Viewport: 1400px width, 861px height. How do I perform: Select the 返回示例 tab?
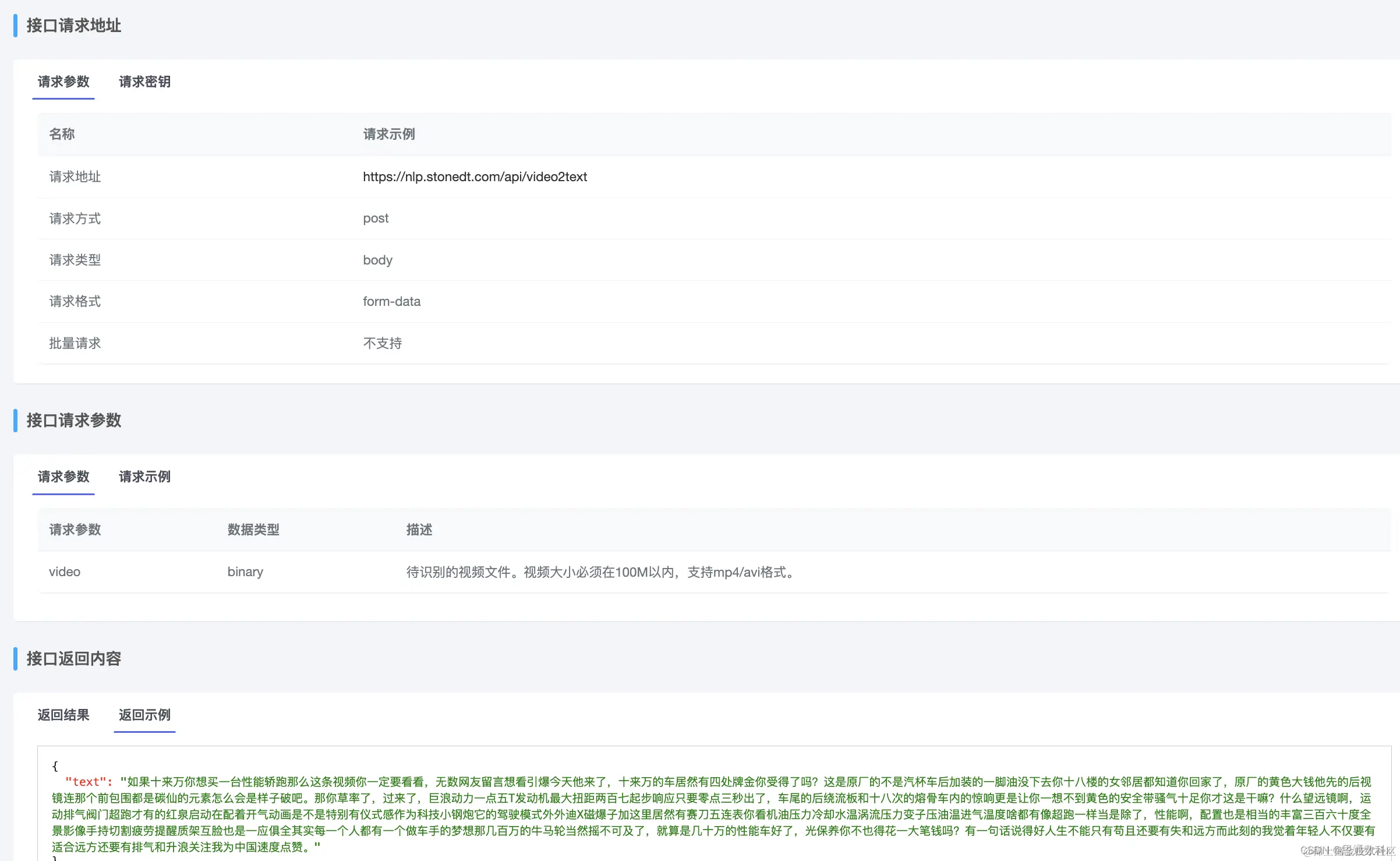144,715
